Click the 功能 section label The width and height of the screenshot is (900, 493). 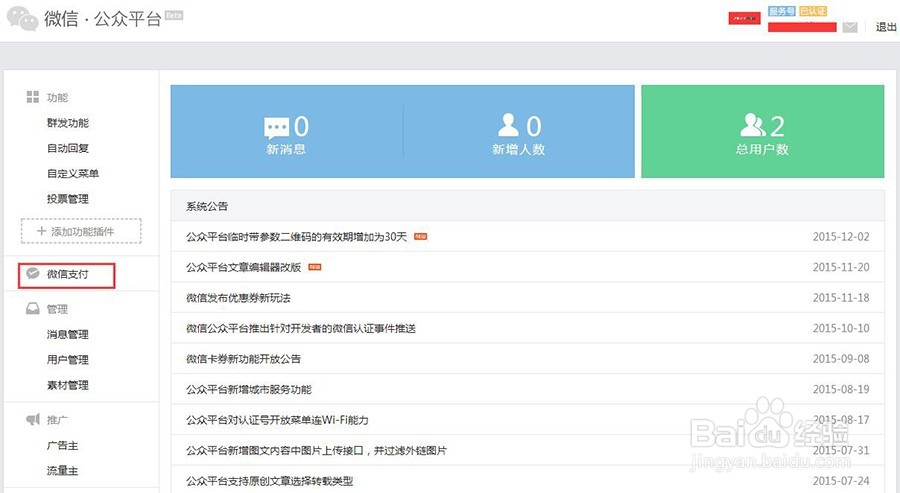[57, 98]
